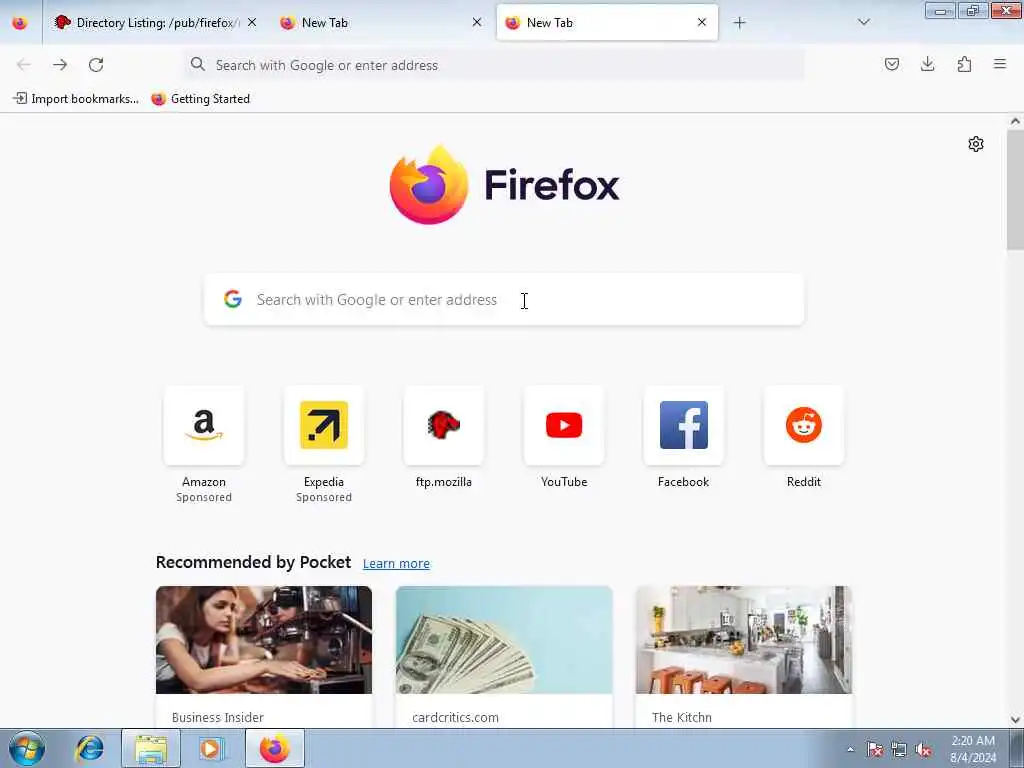This screenshot has height=768, width=1024.
Task: Open the Downloads panel
Action: coord(927,65)
